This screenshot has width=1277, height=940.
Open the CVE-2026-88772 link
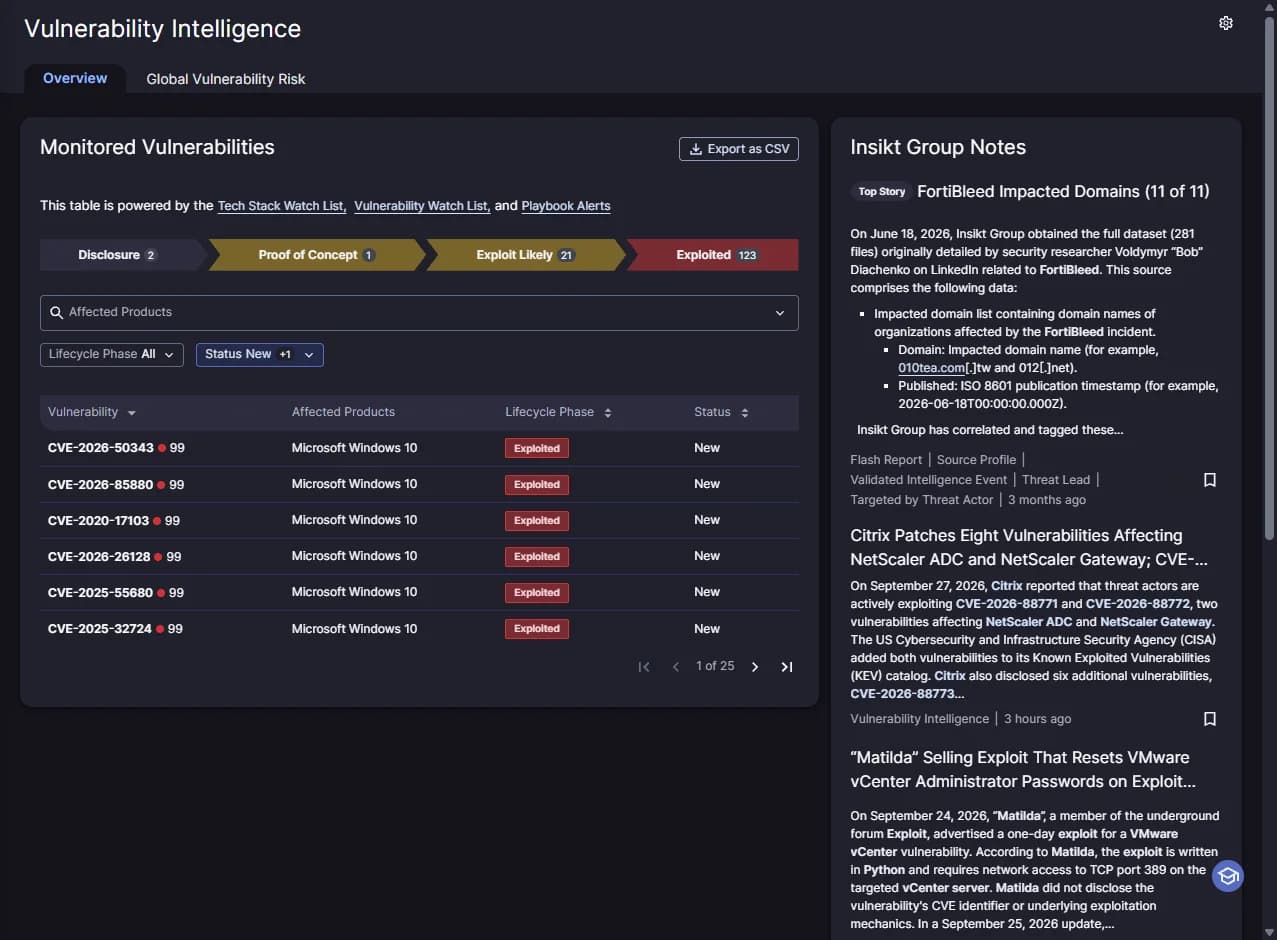click(1138, 604)
